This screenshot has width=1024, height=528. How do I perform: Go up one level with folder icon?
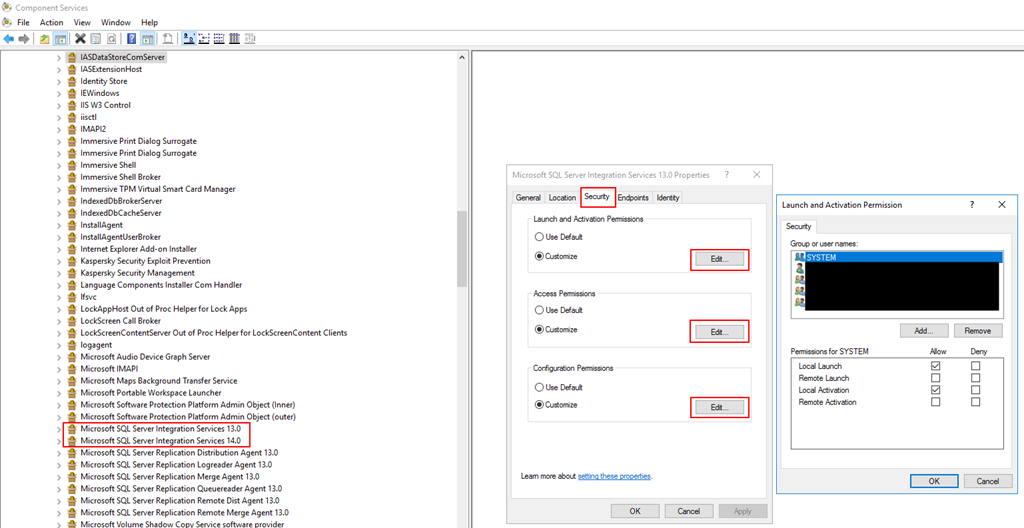44,39
